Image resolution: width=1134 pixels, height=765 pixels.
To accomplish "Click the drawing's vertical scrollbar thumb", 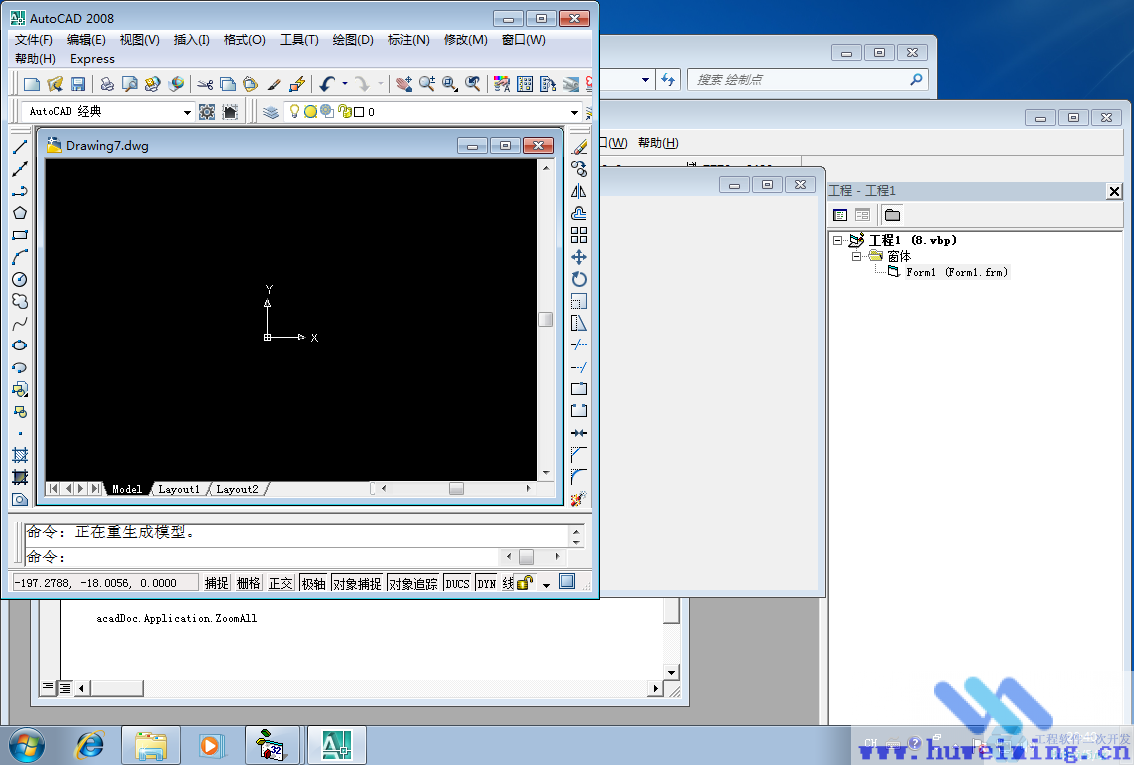I will pyautogui.click(x=546, y=320).
